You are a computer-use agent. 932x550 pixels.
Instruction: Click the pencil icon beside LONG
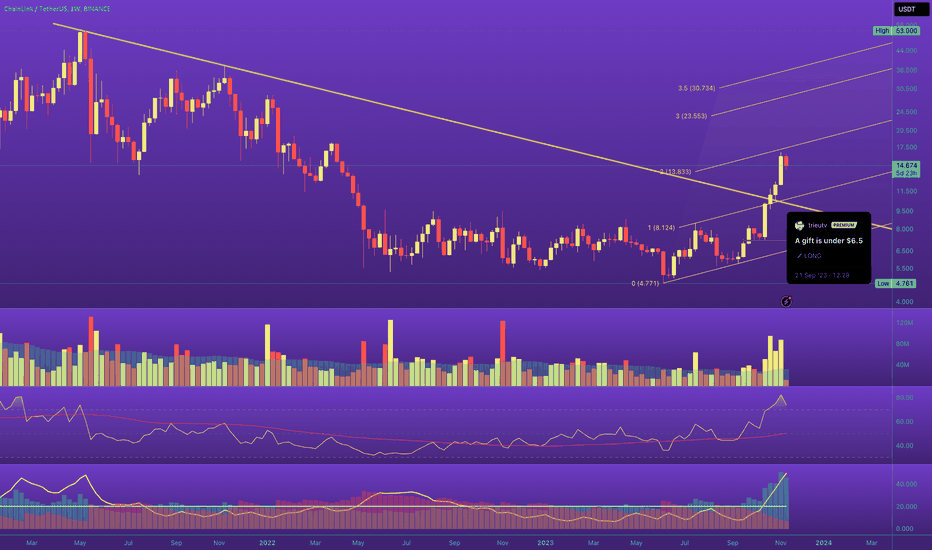coord(799,256)
